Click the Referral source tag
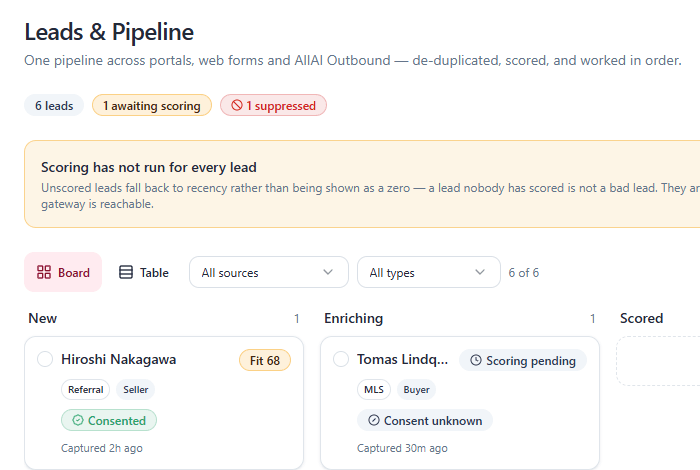Image resolution: width=700 pixels, height=470 pixels. (x=86, y=390)
